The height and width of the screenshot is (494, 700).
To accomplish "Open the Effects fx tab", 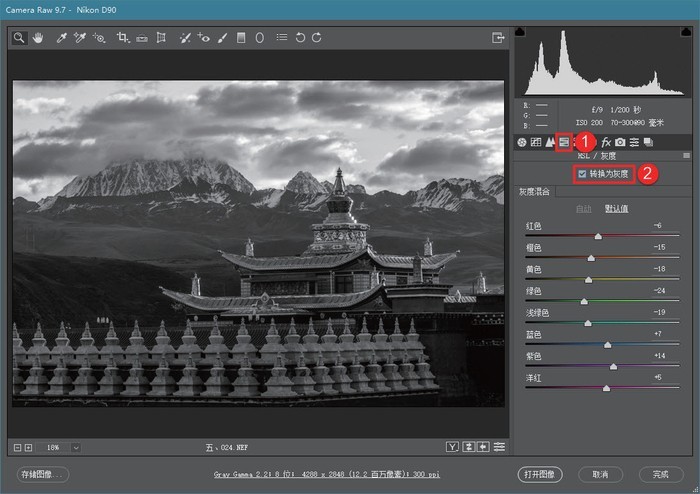I will 606,142.
